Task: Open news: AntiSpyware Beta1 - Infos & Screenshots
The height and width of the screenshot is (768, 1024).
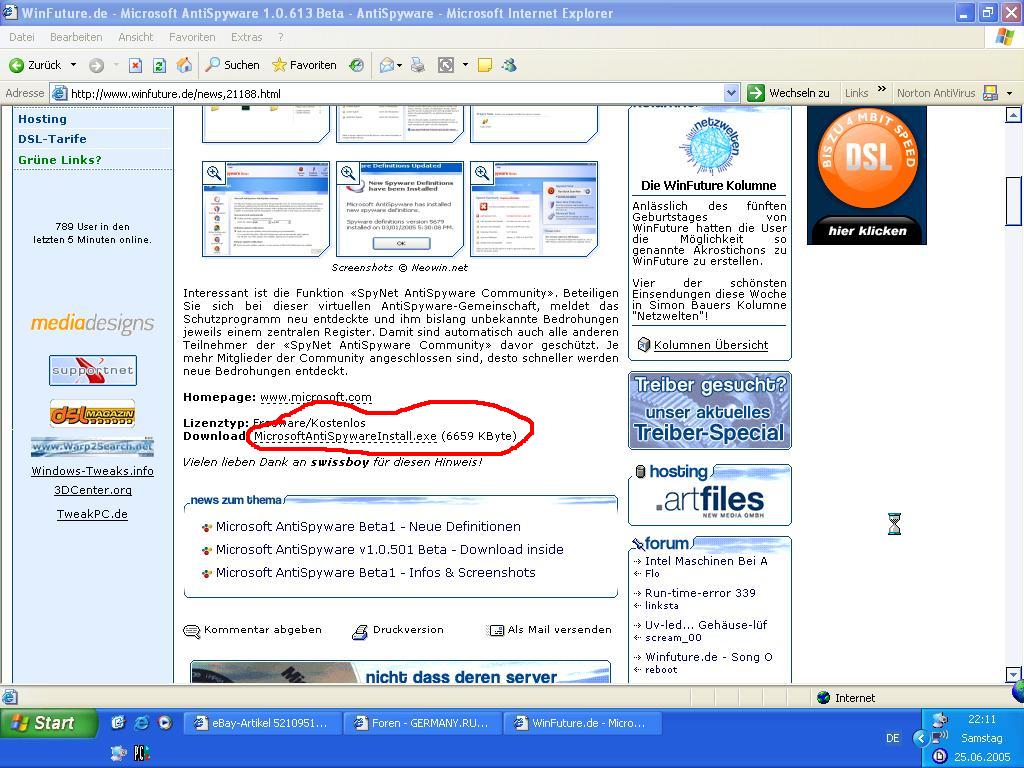Action: pos(376,572)
